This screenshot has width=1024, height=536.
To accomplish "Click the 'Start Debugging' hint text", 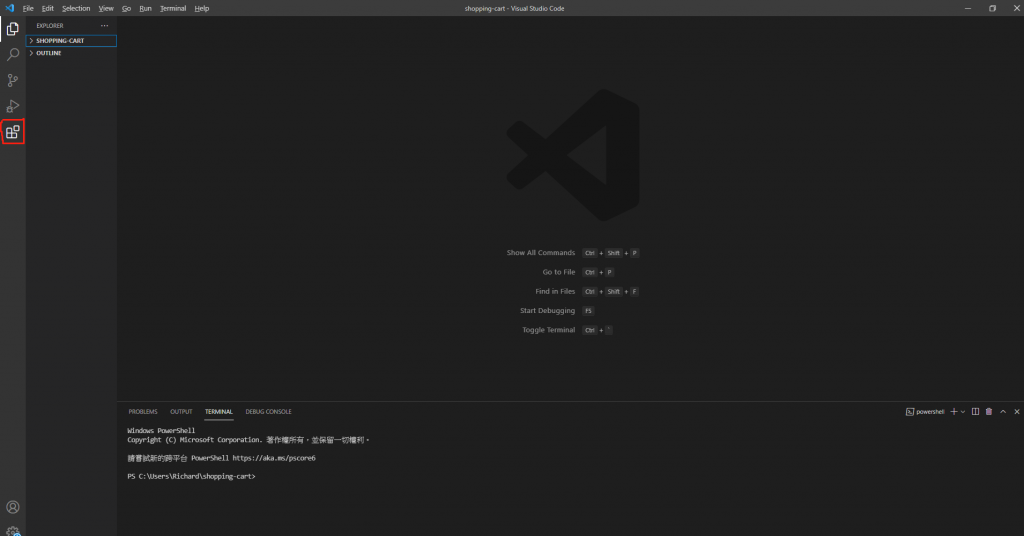I will 547,311.
